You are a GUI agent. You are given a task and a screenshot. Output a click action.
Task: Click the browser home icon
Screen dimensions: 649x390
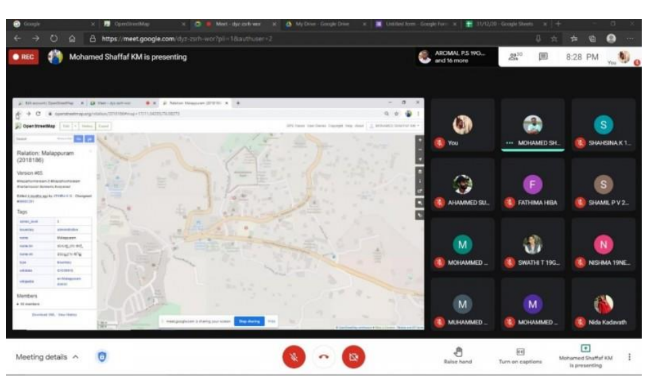(72, 39)
